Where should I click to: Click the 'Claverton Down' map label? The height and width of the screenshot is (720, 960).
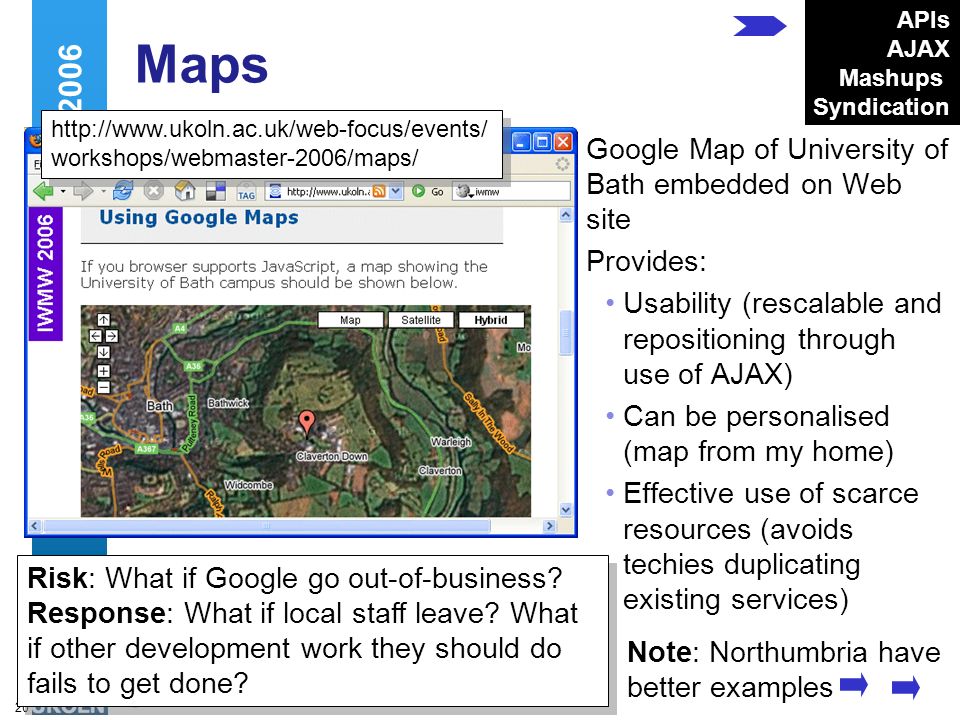point(332,456)
